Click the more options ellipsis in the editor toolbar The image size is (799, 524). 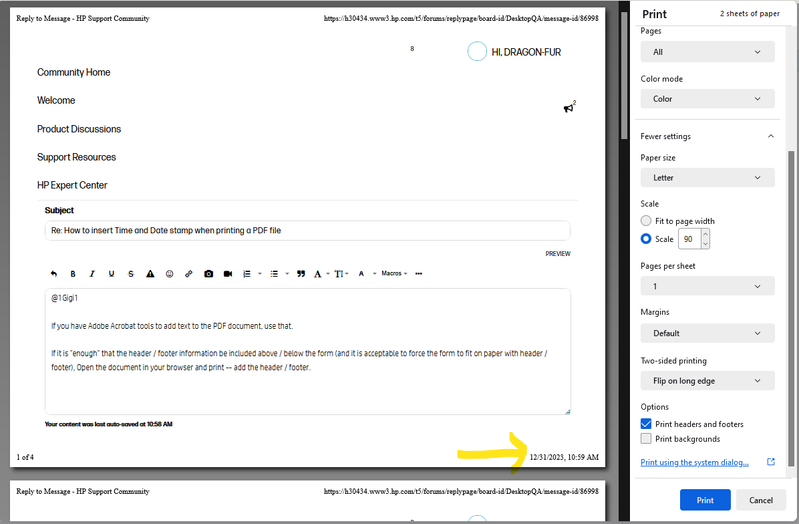coord(418,274)
